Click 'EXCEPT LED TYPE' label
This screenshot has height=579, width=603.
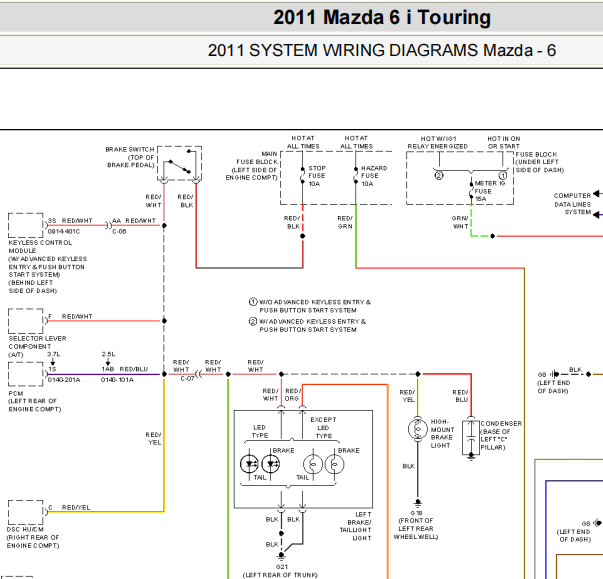coord(323,428)
